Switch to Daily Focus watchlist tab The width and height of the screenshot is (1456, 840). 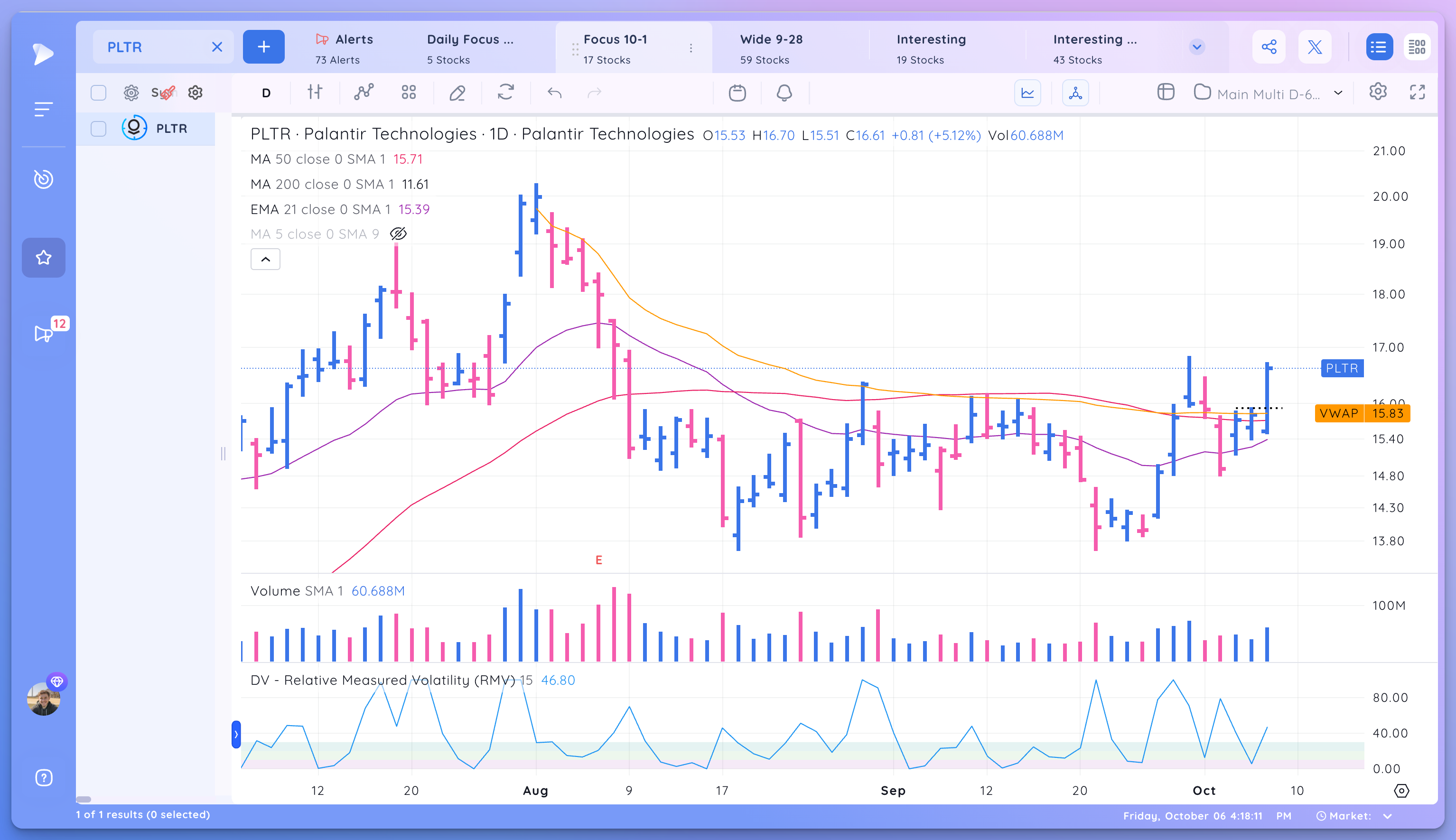tap(470, 48)
